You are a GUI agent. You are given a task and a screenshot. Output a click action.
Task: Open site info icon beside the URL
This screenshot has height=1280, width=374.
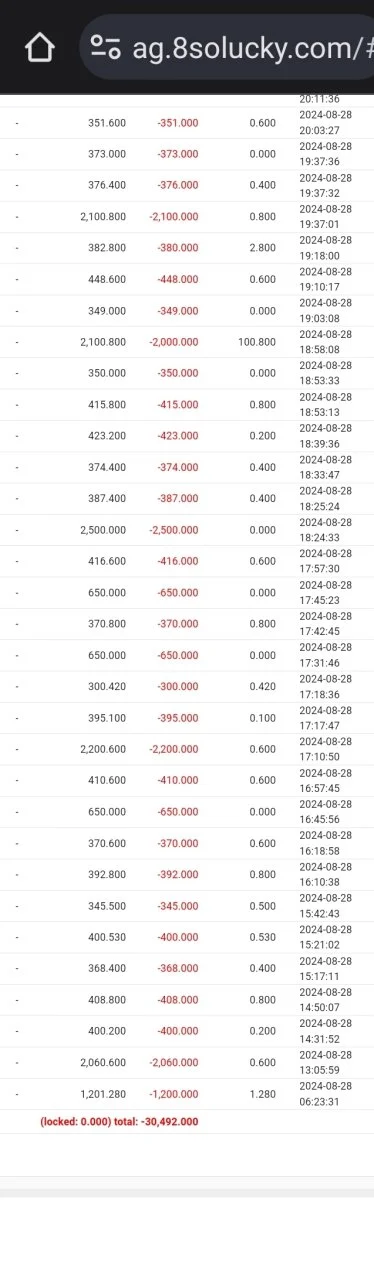click(x=105, y=47)
